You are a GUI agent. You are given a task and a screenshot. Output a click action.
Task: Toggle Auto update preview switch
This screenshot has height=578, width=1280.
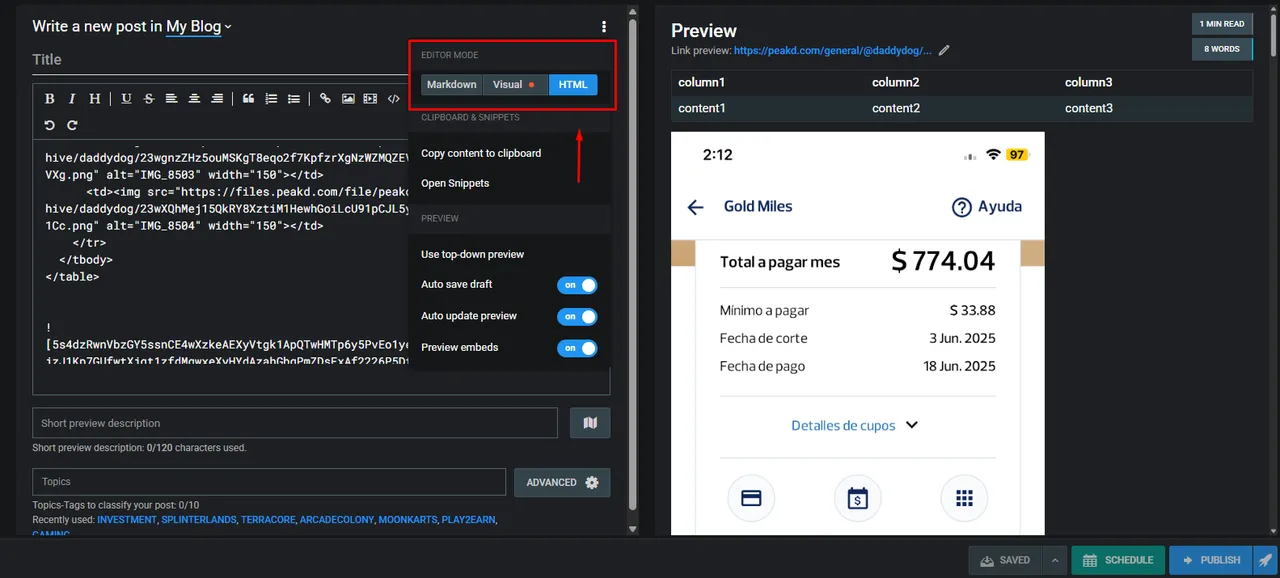tap(578, 316)
